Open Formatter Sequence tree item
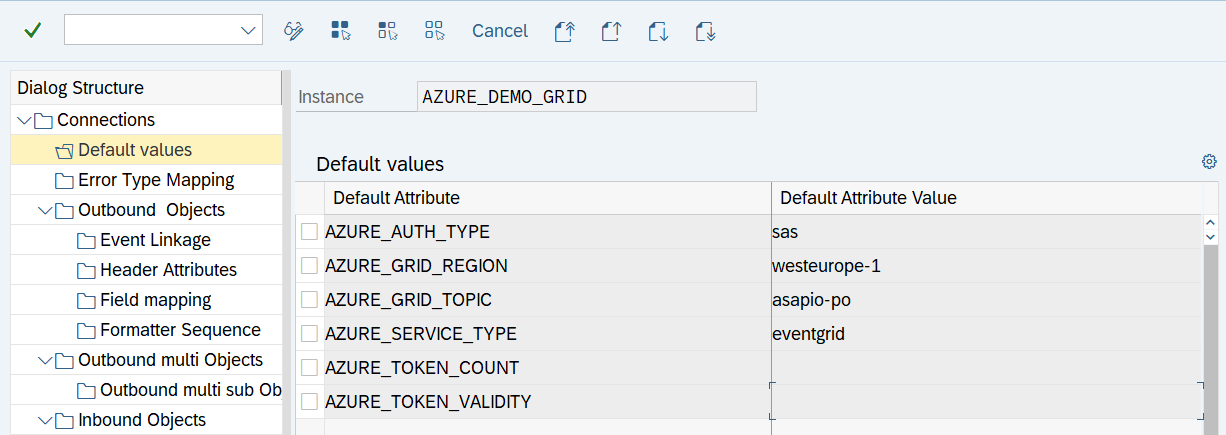The width and height of the screenshot is (1226, 435). (x=180, y=330)
